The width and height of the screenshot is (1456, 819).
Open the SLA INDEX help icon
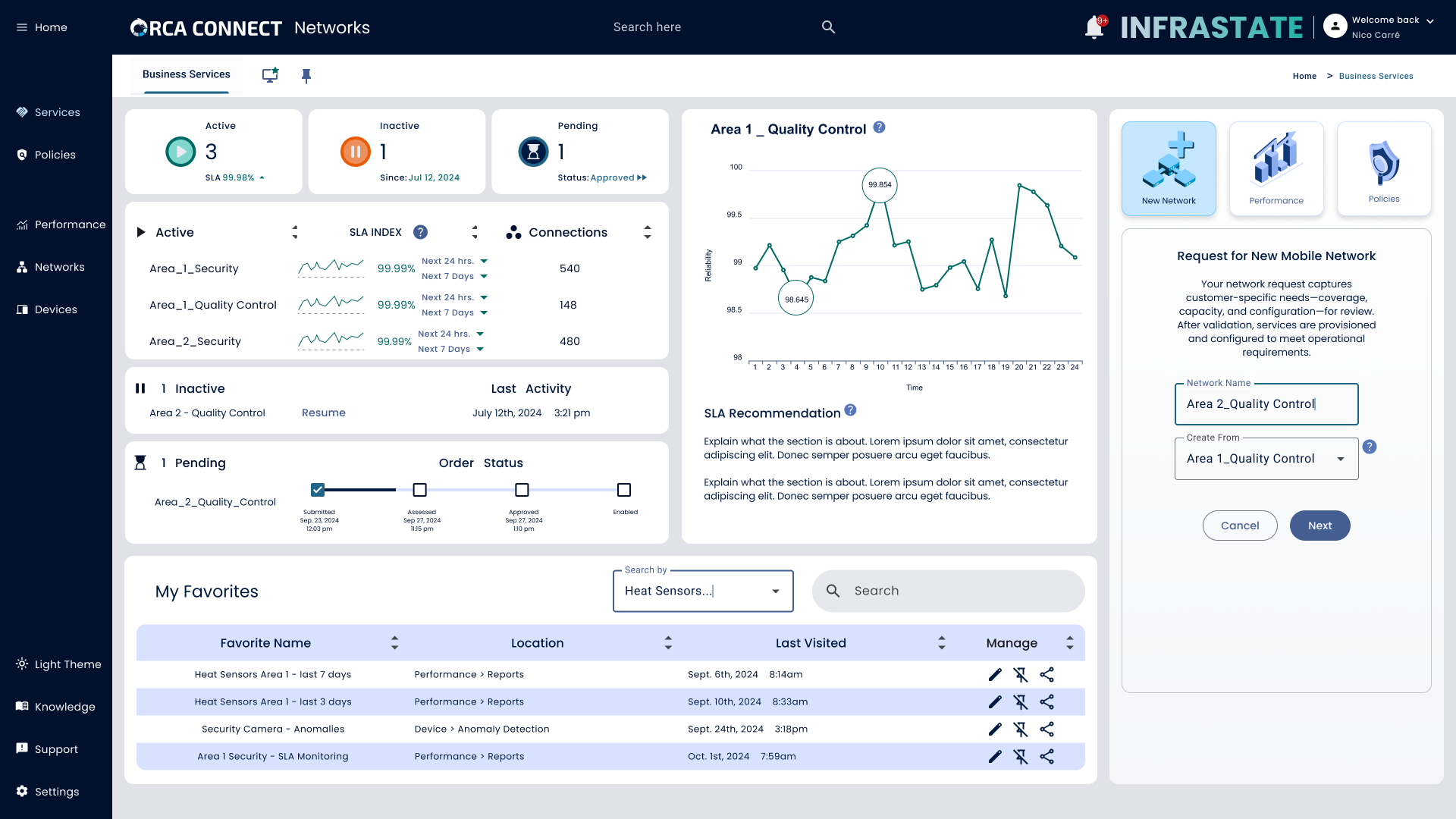(x=420, y=233)
